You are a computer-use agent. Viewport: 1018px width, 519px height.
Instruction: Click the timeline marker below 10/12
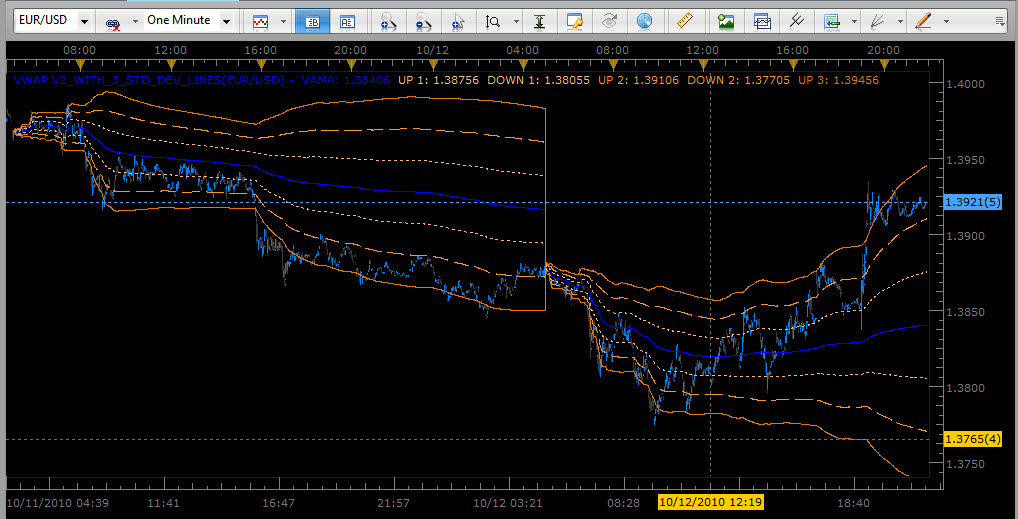(x=433, y=64)
